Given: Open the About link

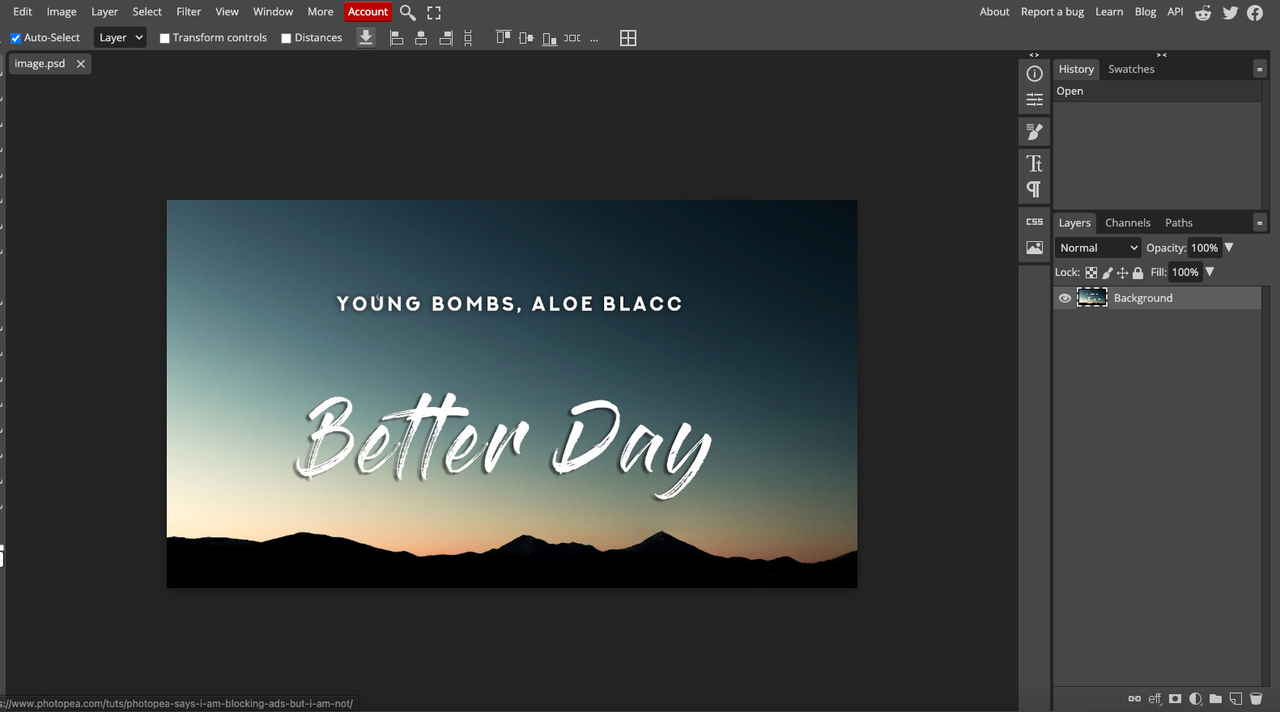Looking at the screenshot, I should [x=994, y=12].
